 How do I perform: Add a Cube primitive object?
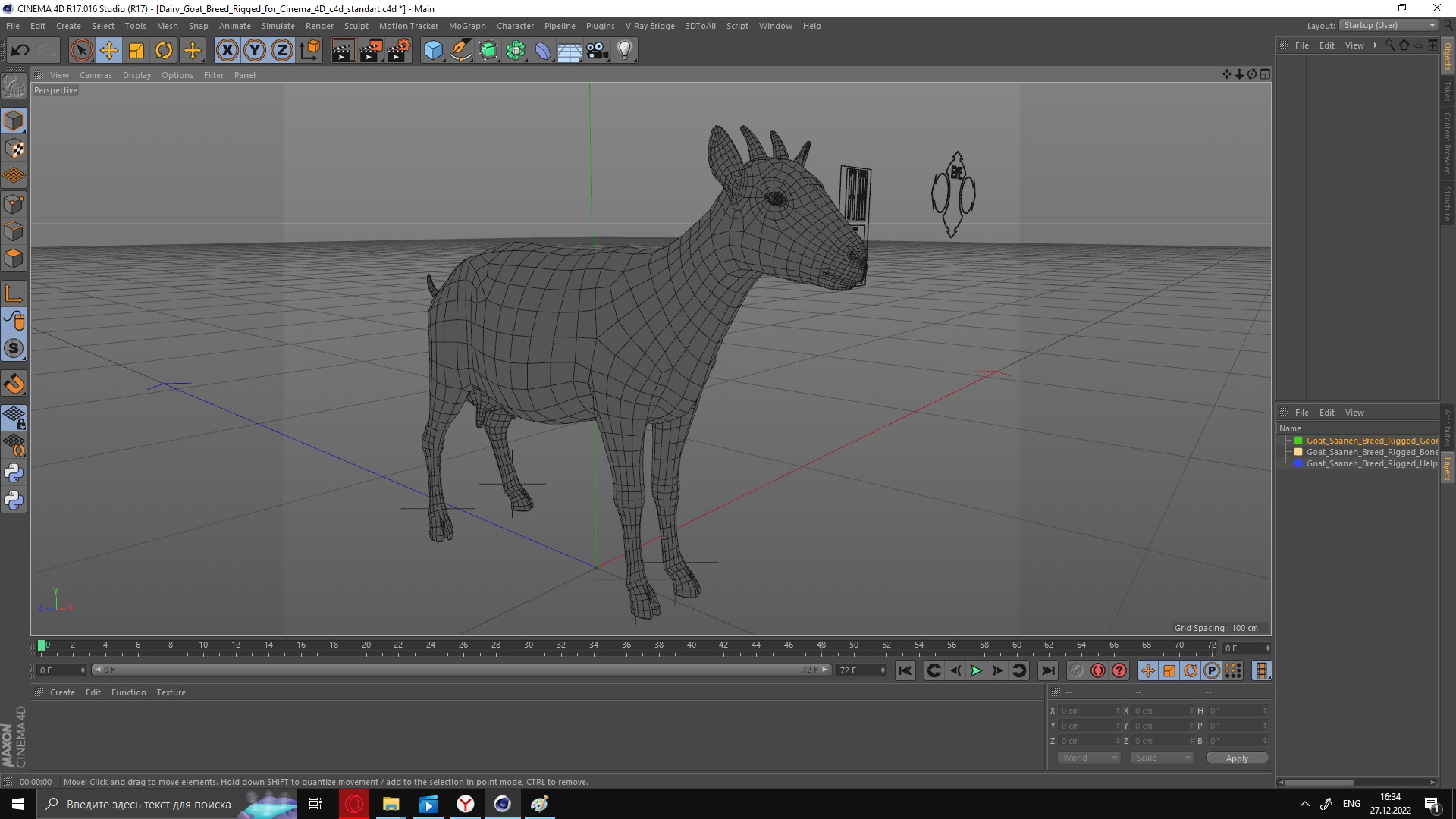[x=433, y=51]
